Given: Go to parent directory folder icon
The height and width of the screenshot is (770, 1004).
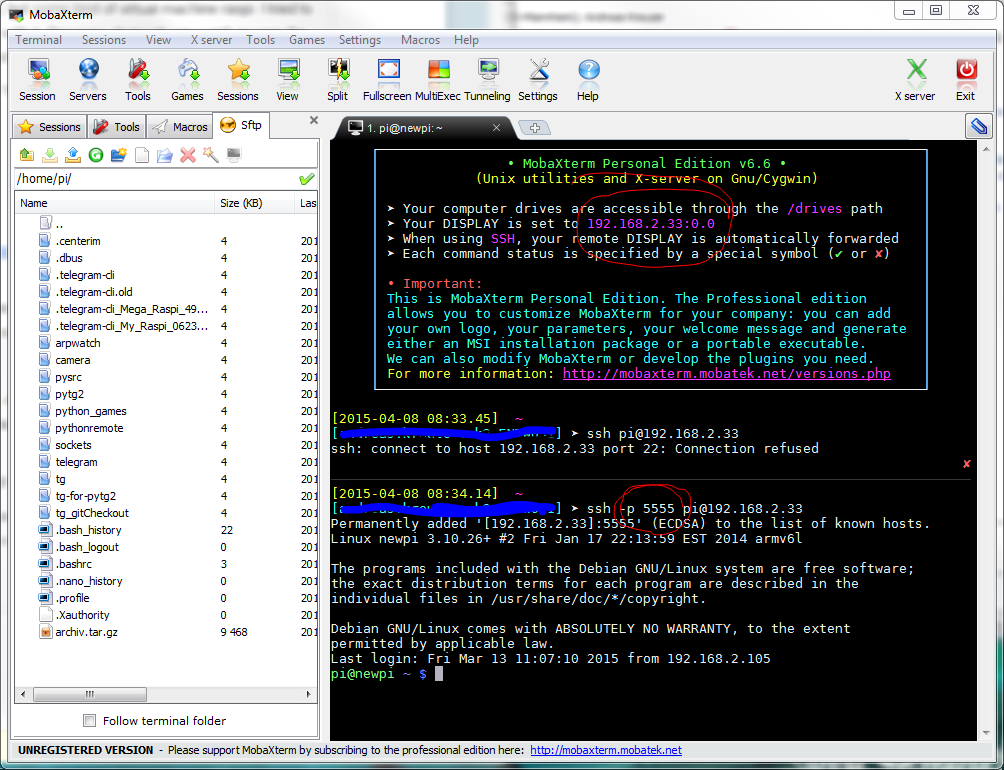Looking at the screenshot, I should click(x=27, y=155).
